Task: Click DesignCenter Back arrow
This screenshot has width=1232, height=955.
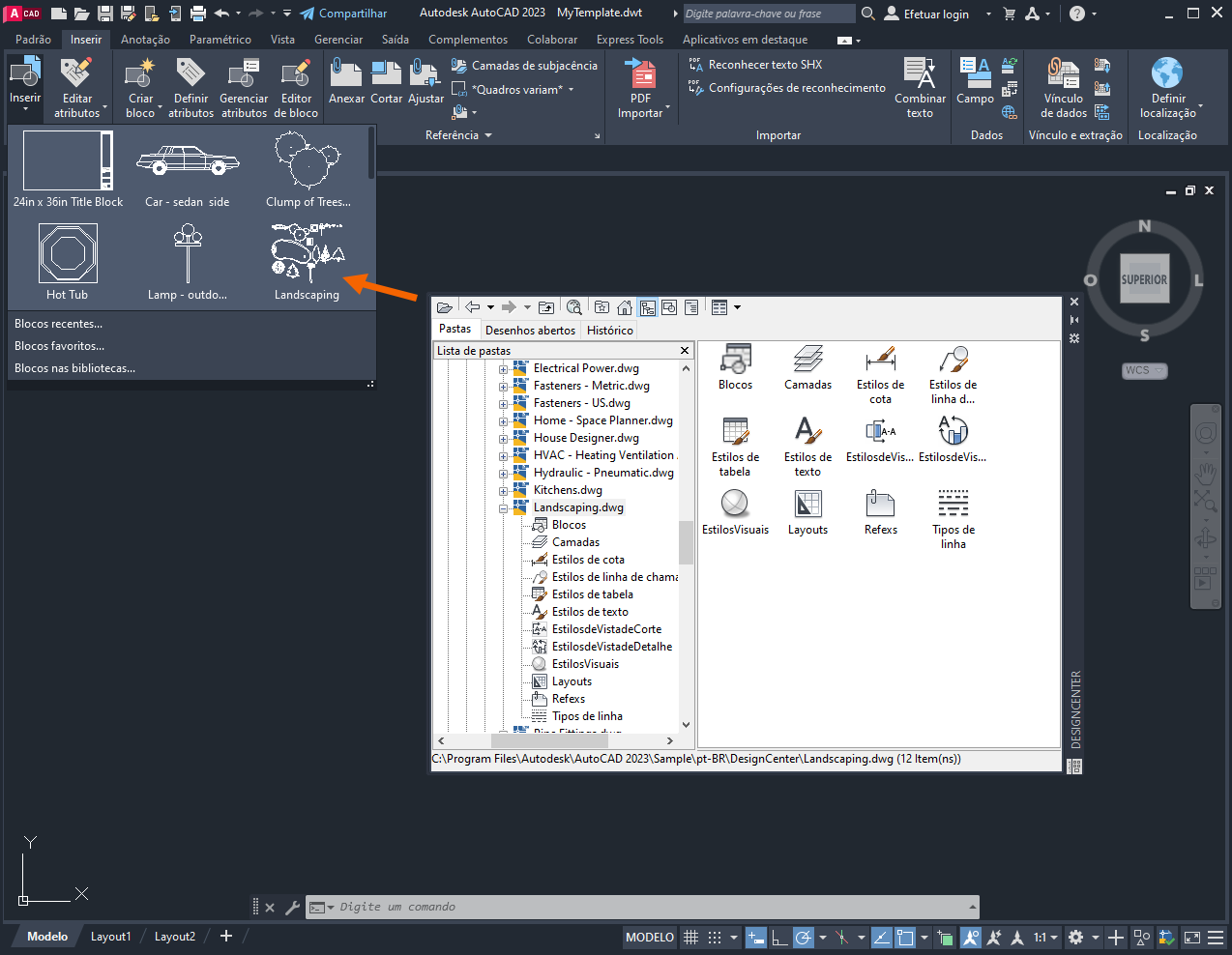Action: [473, 307]
